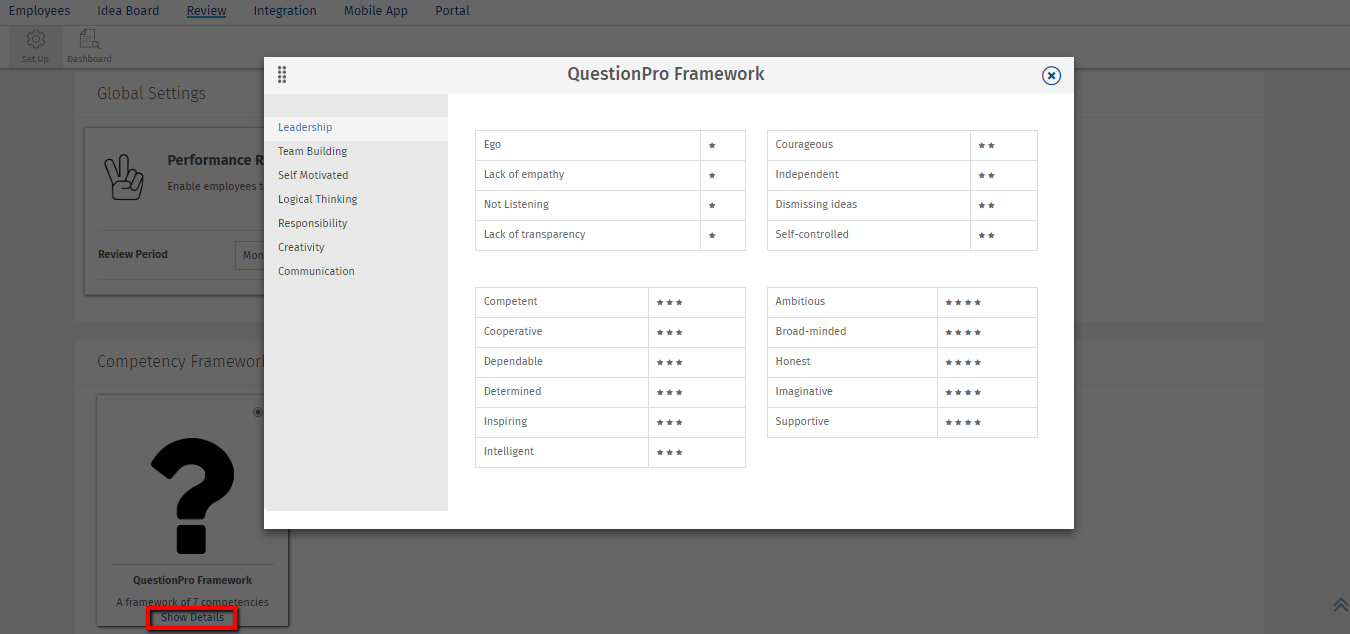Image resolution: width=1350 pixels, height=634 pixels.
Task: Open the Mobile App menu
Action: point(376,11)
